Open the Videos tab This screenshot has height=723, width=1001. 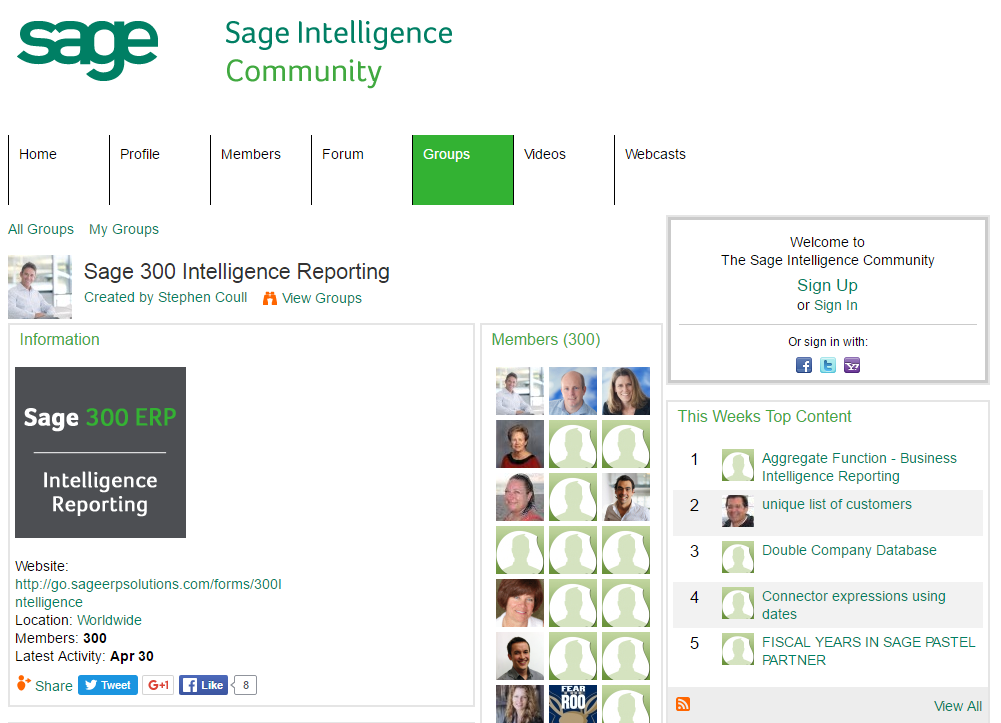(x=564, y=170)
